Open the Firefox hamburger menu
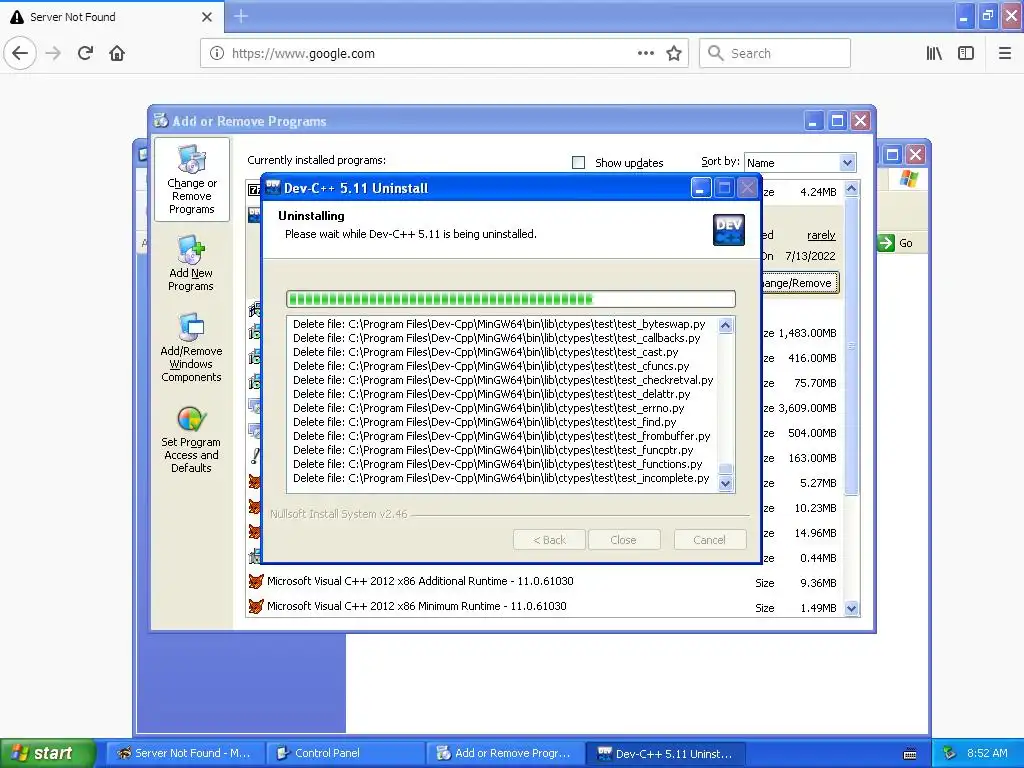 point(1005,53)
